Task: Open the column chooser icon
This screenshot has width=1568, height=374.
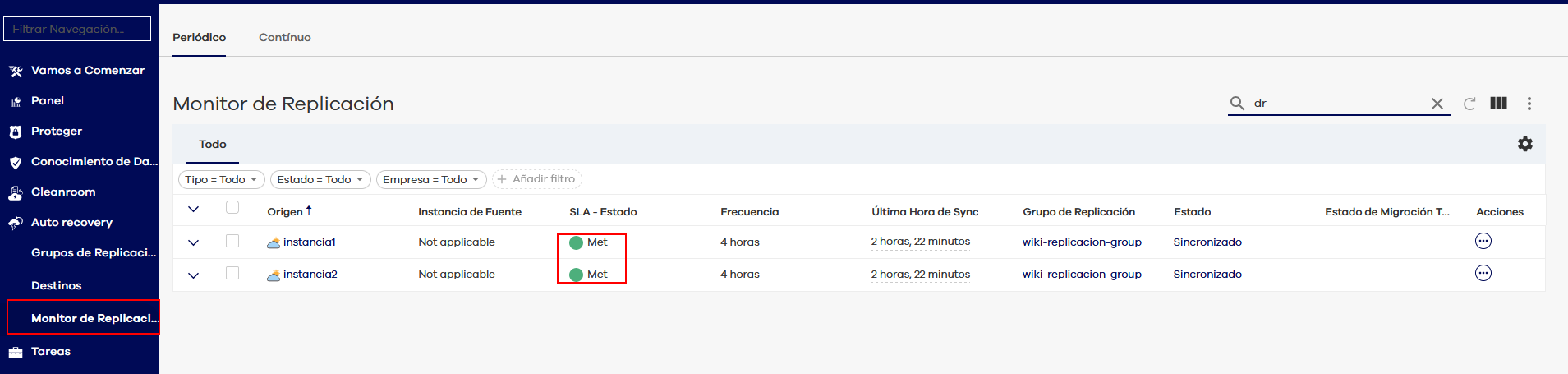Action: tap(1498, 104)
